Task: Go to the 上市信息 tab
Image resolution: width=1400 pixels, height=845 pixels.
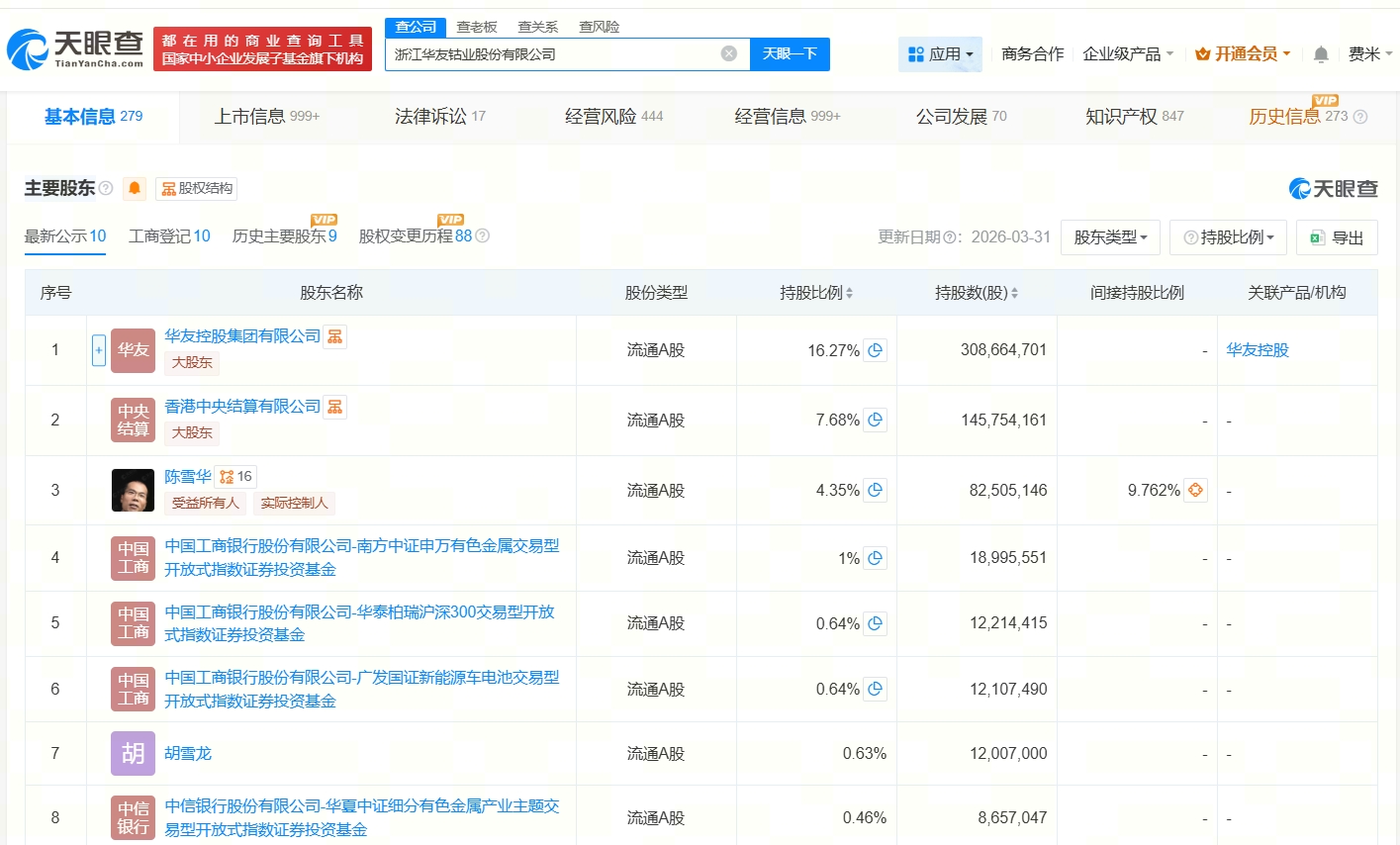Action: point(267,117)
